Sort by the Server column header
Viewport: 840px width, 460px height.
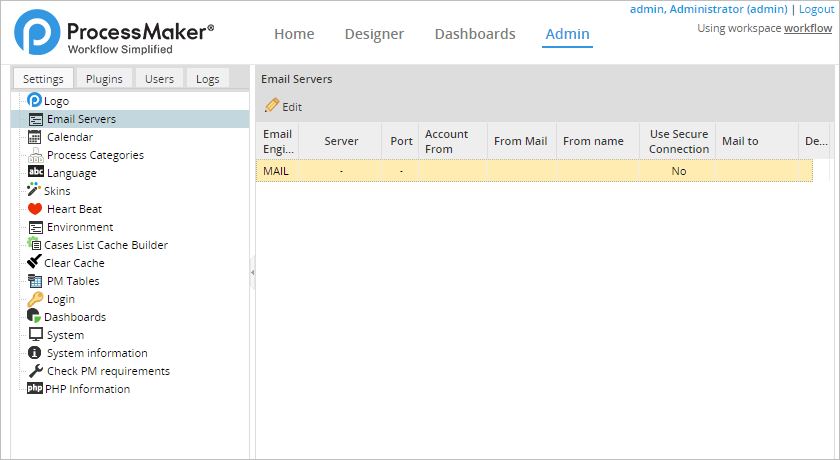pyautogui.click(x=341, y=141)
